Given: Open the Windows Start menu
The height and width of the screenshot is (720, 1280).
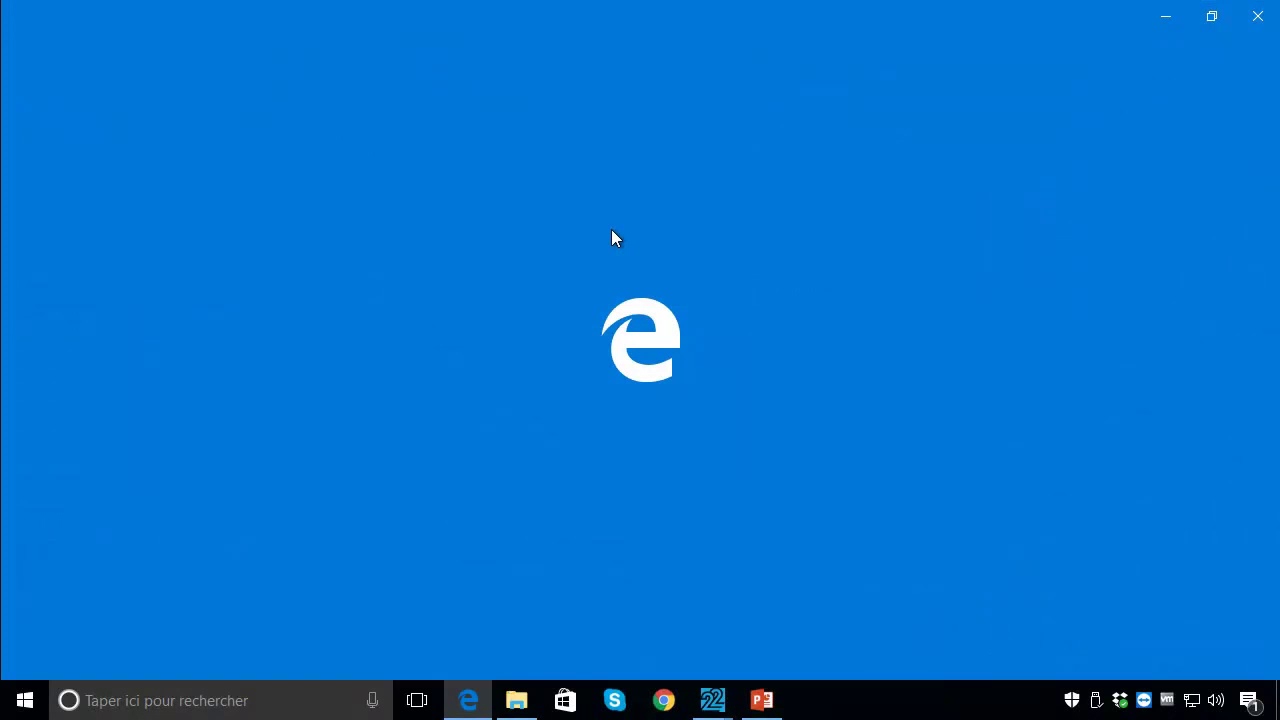Looking at the screenshot, I should (24, 700).
